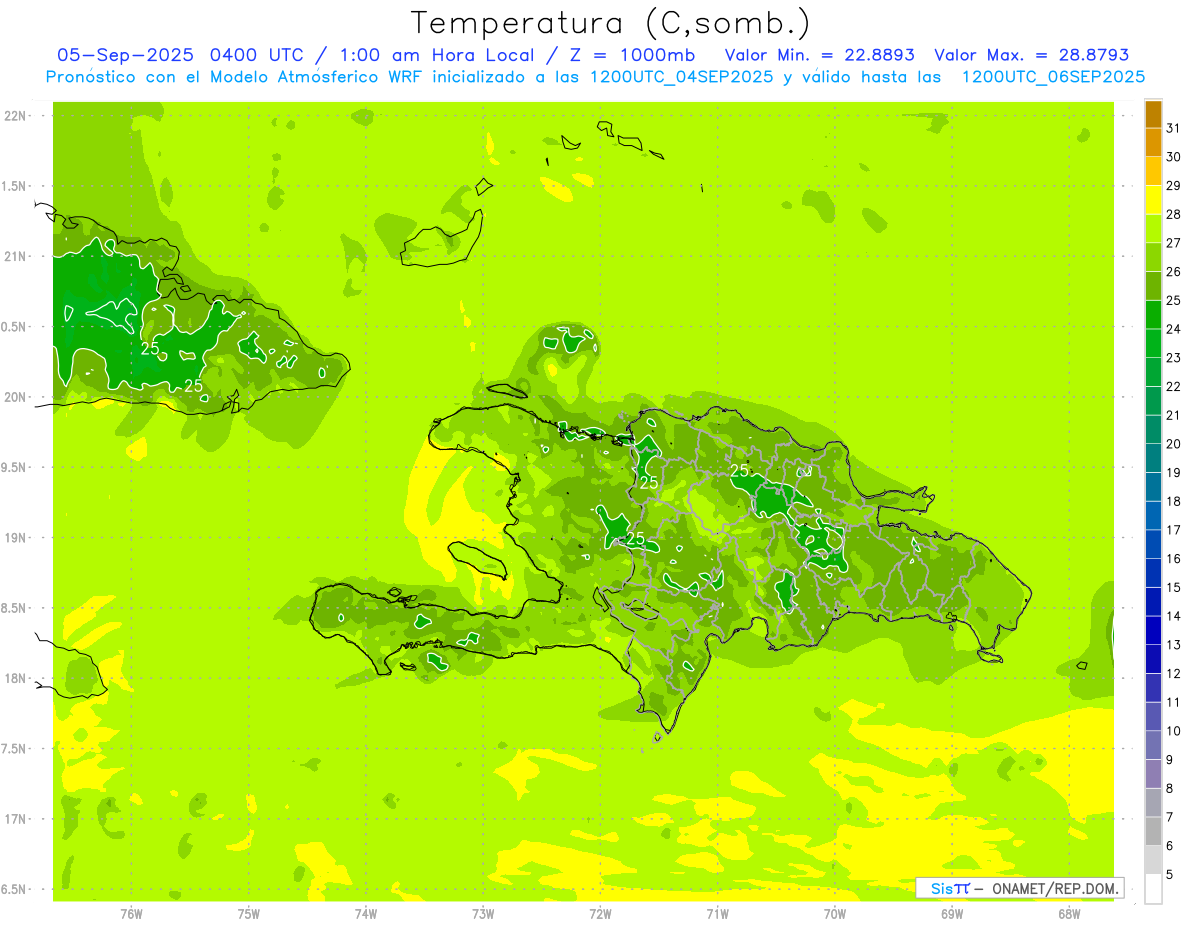Image resolution: width=1200 pixels, height=927 pixels.
Task: Choose the purple swatch between 8 and 9
Action: click(1153, 774)
